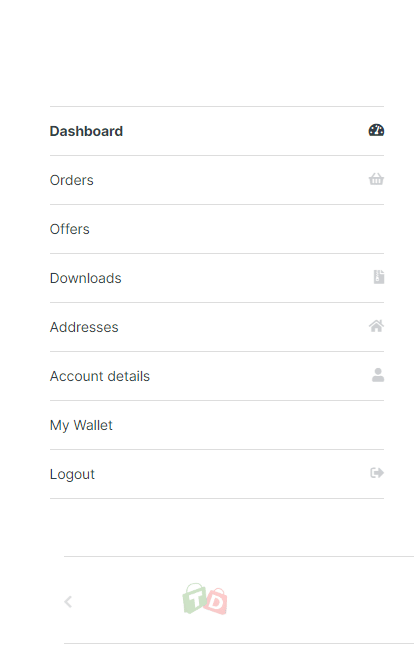Click the Dashboard speedometer icon
Image resolution: width=414 pixels, height=647 pixels.
point(376,130)
